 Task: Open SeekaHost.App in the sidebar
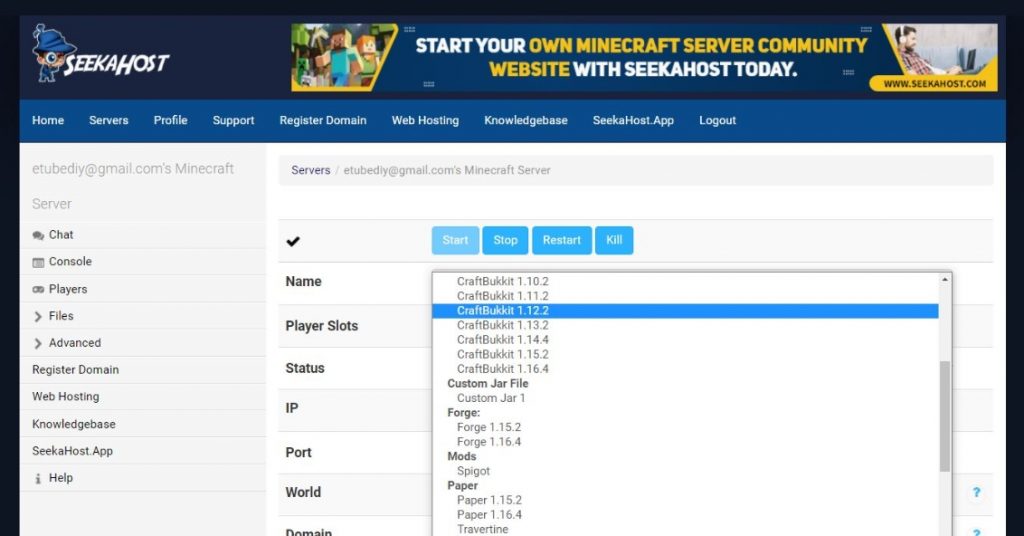click(72, 450)
